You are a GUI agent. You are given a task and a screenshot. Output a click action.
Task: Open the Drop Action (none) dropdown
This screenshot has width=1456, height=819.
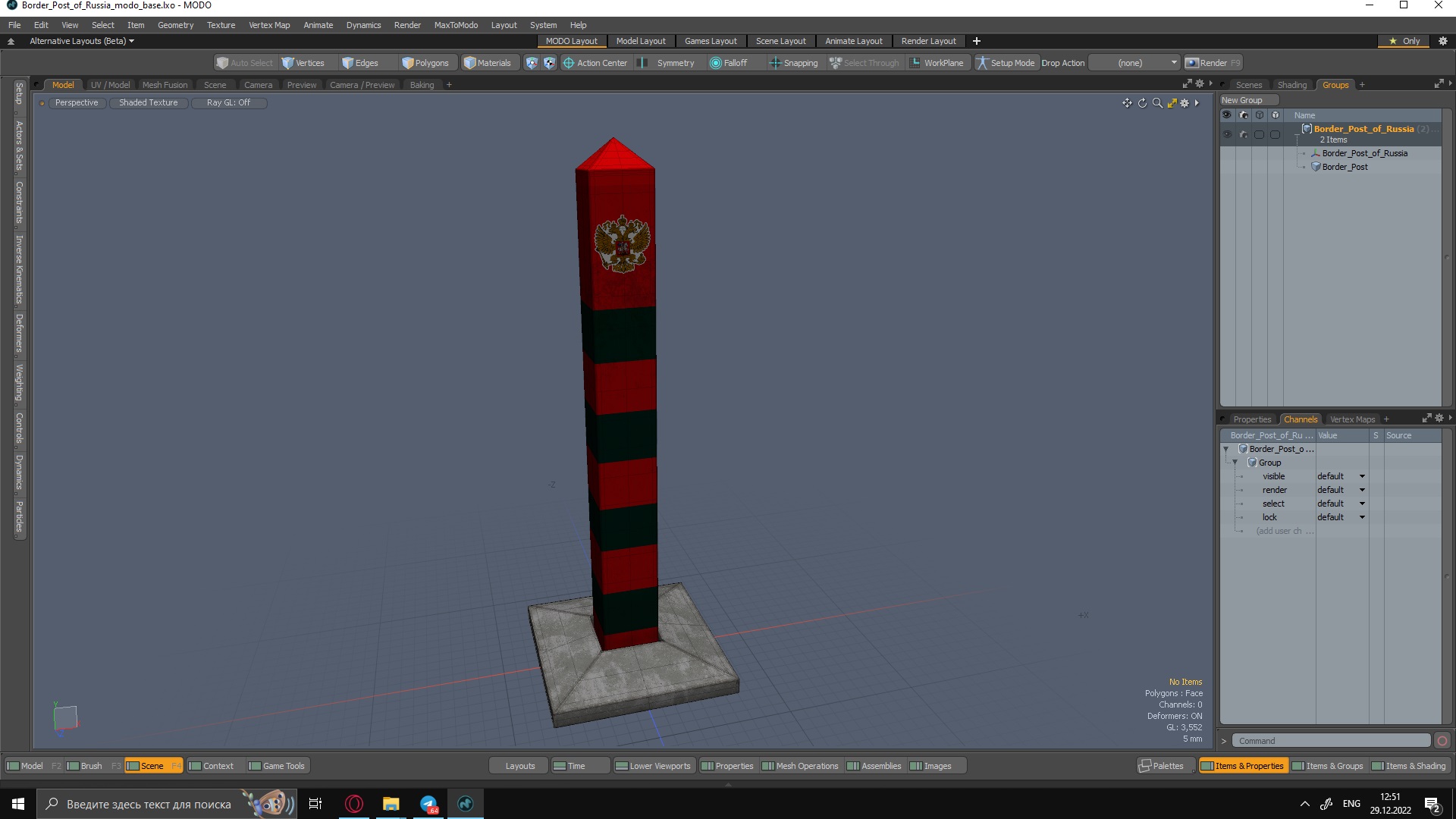pyautogui.click(x=1134, y=63)
